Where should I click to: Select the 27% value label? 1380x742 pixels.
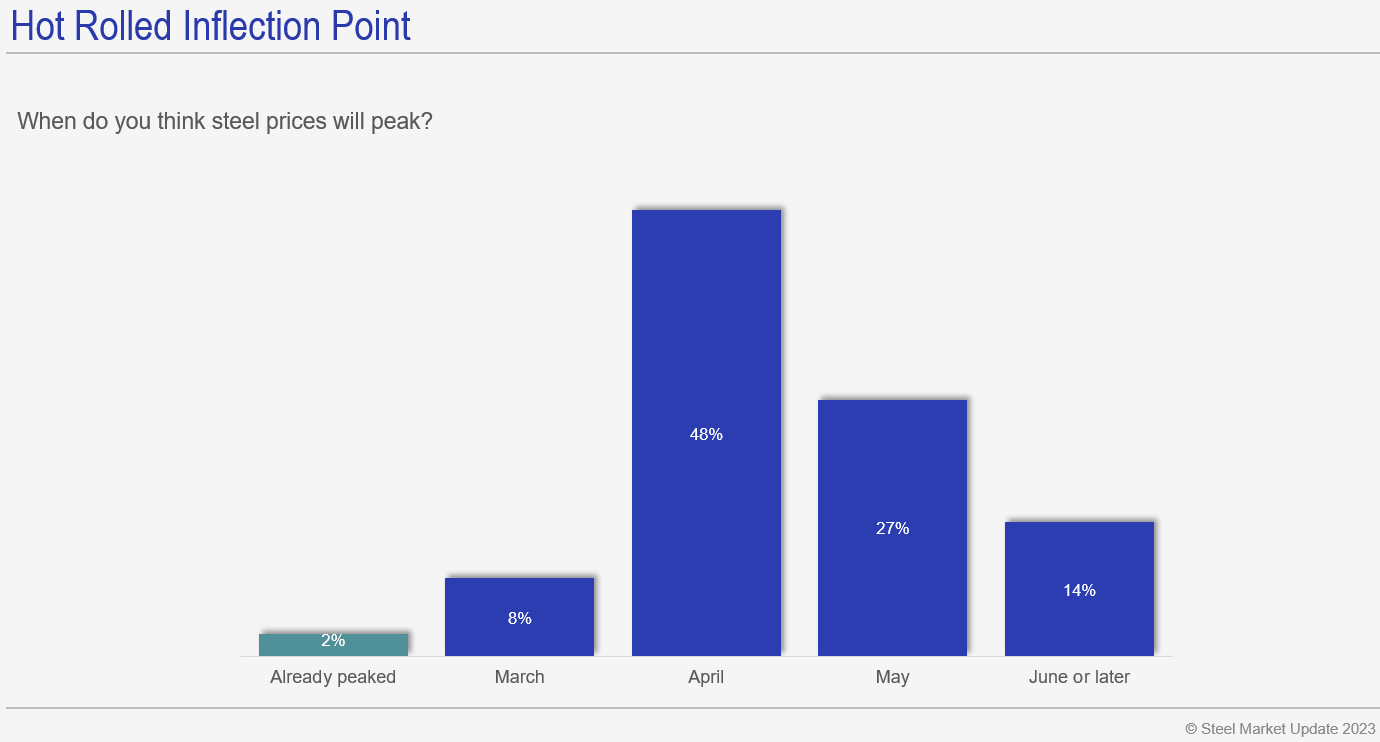(x=892, y=528)
